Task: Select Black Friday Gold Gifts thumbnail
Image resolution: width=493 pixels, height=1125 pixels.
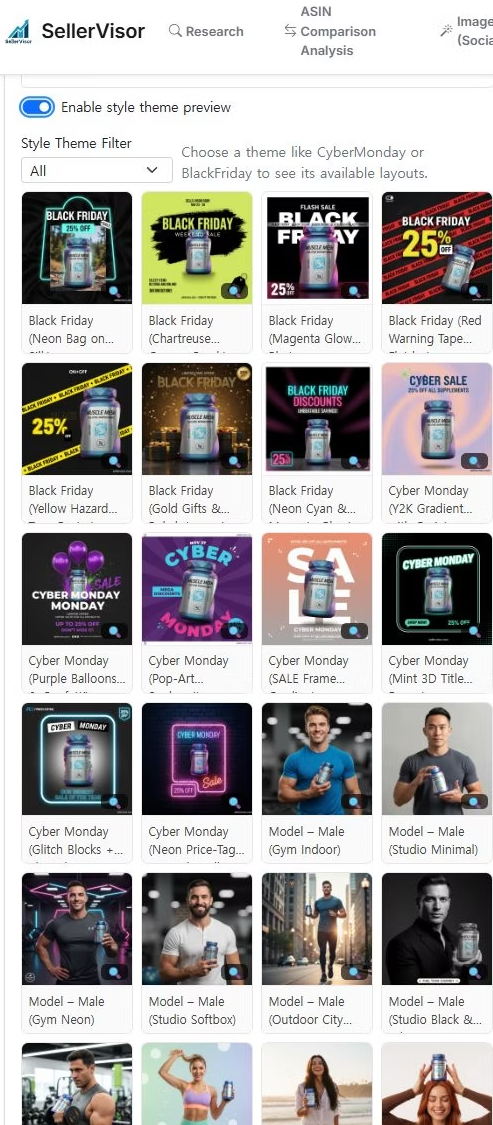Action: 197,419
